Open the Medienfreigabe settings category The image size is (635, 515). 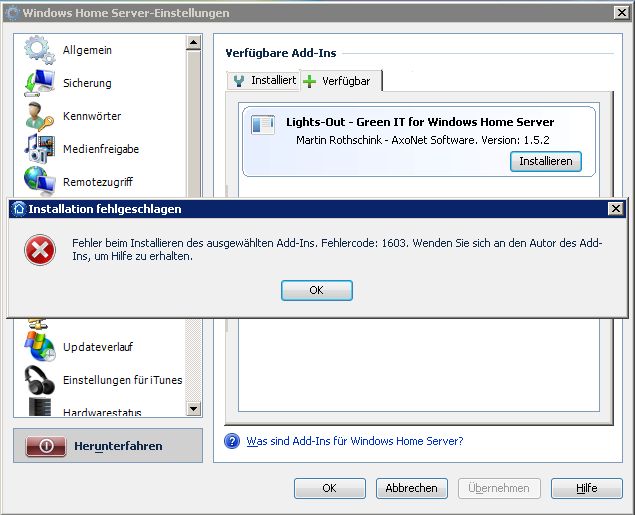tap(101, 149)
